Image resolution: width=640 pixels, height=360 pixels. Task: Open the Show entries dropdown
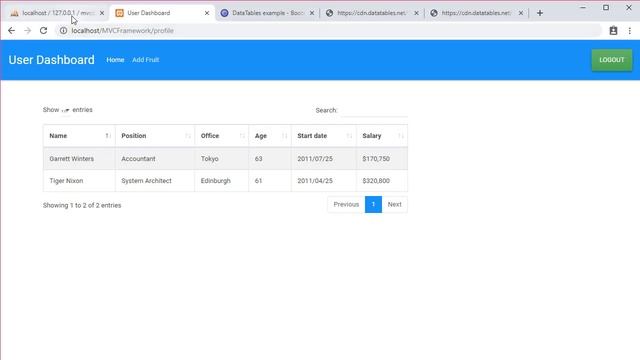66,110
